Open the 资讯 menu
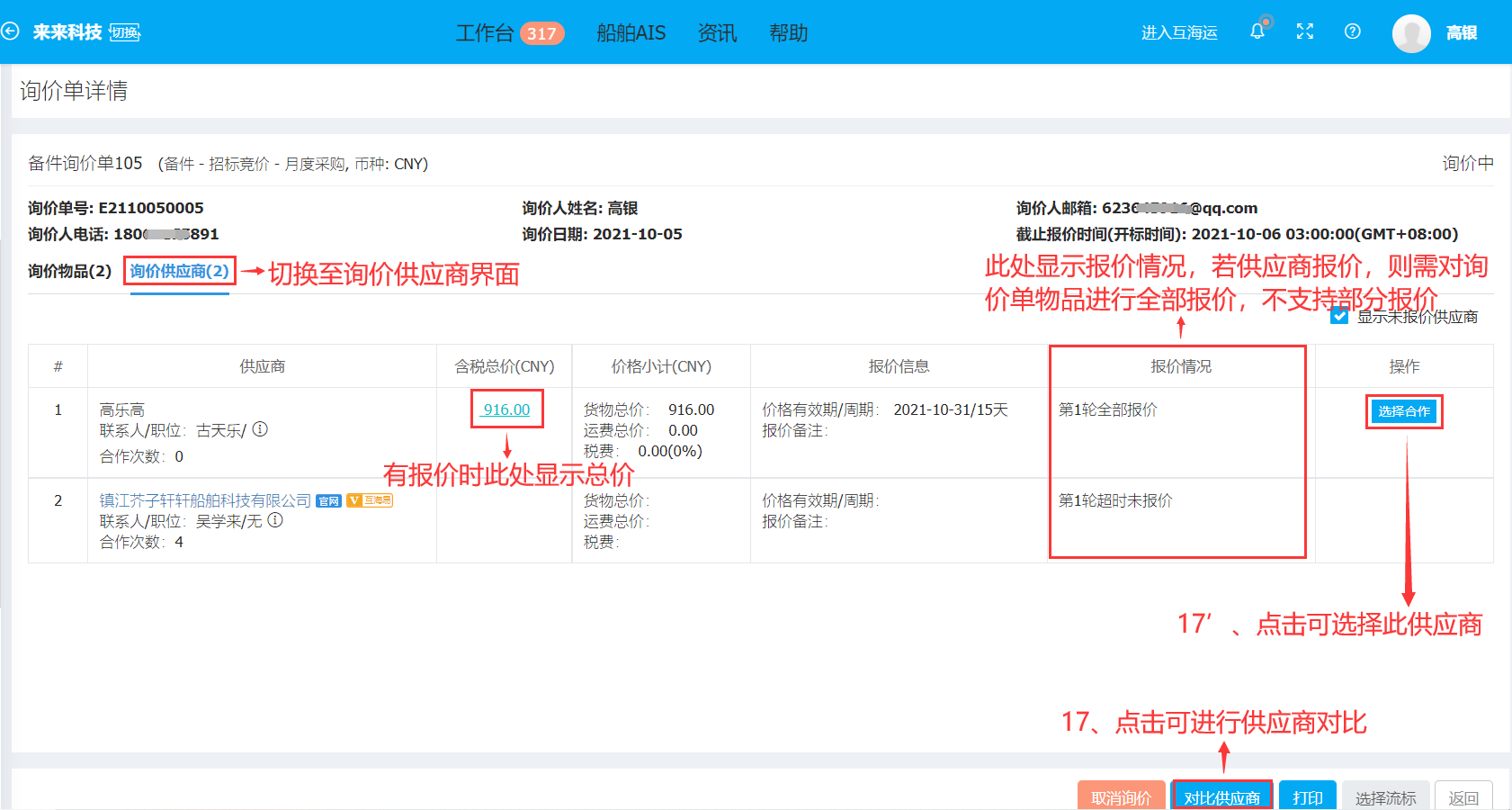 [718, 33]
